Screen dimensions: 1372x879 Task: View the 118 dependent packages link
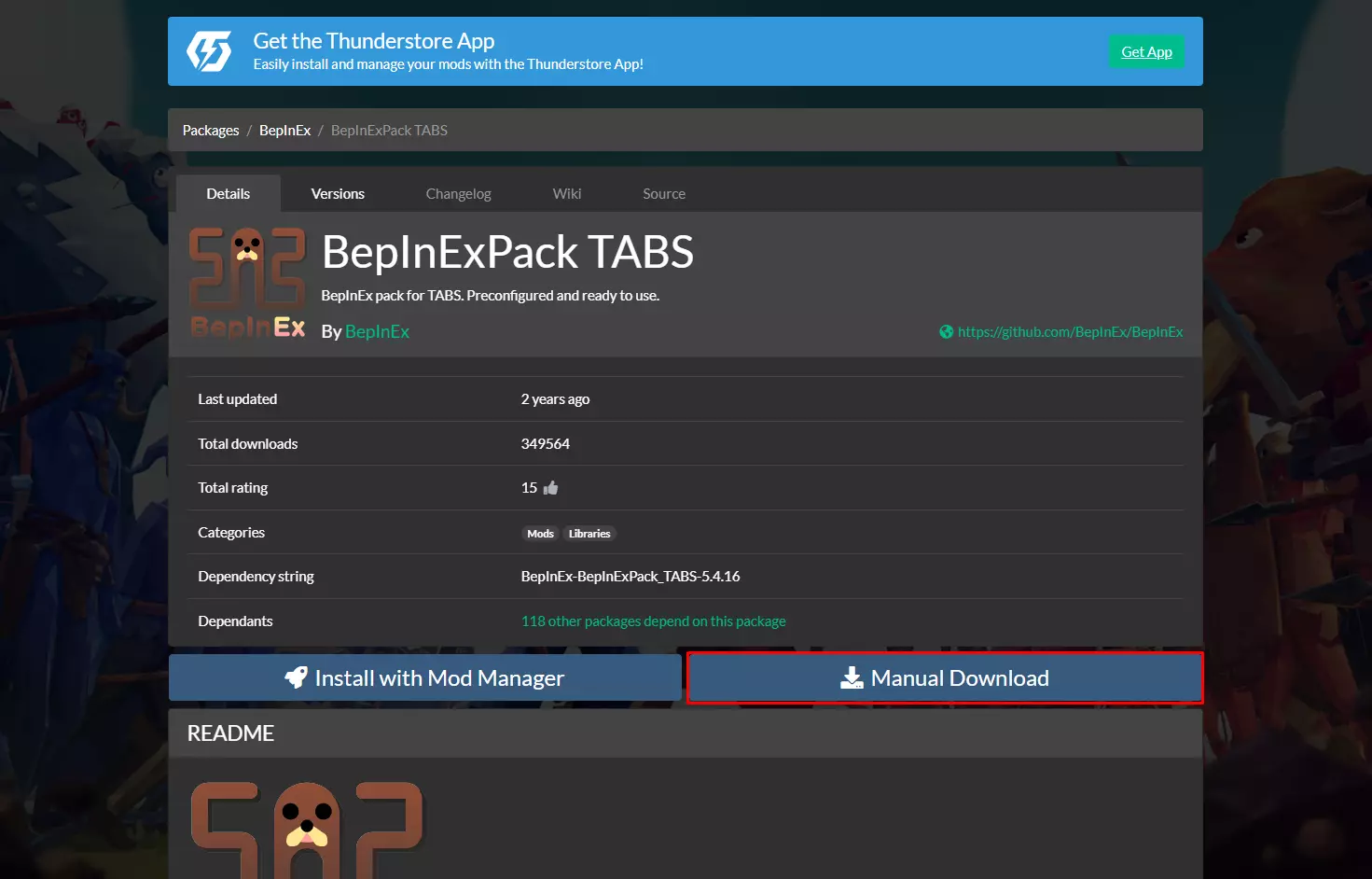pos(654,621)
